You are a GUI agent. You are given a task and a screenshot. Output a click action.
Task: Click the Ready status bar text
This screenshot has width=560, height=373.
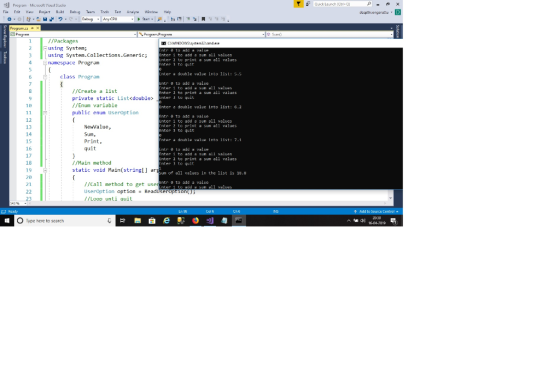point(13,212)
